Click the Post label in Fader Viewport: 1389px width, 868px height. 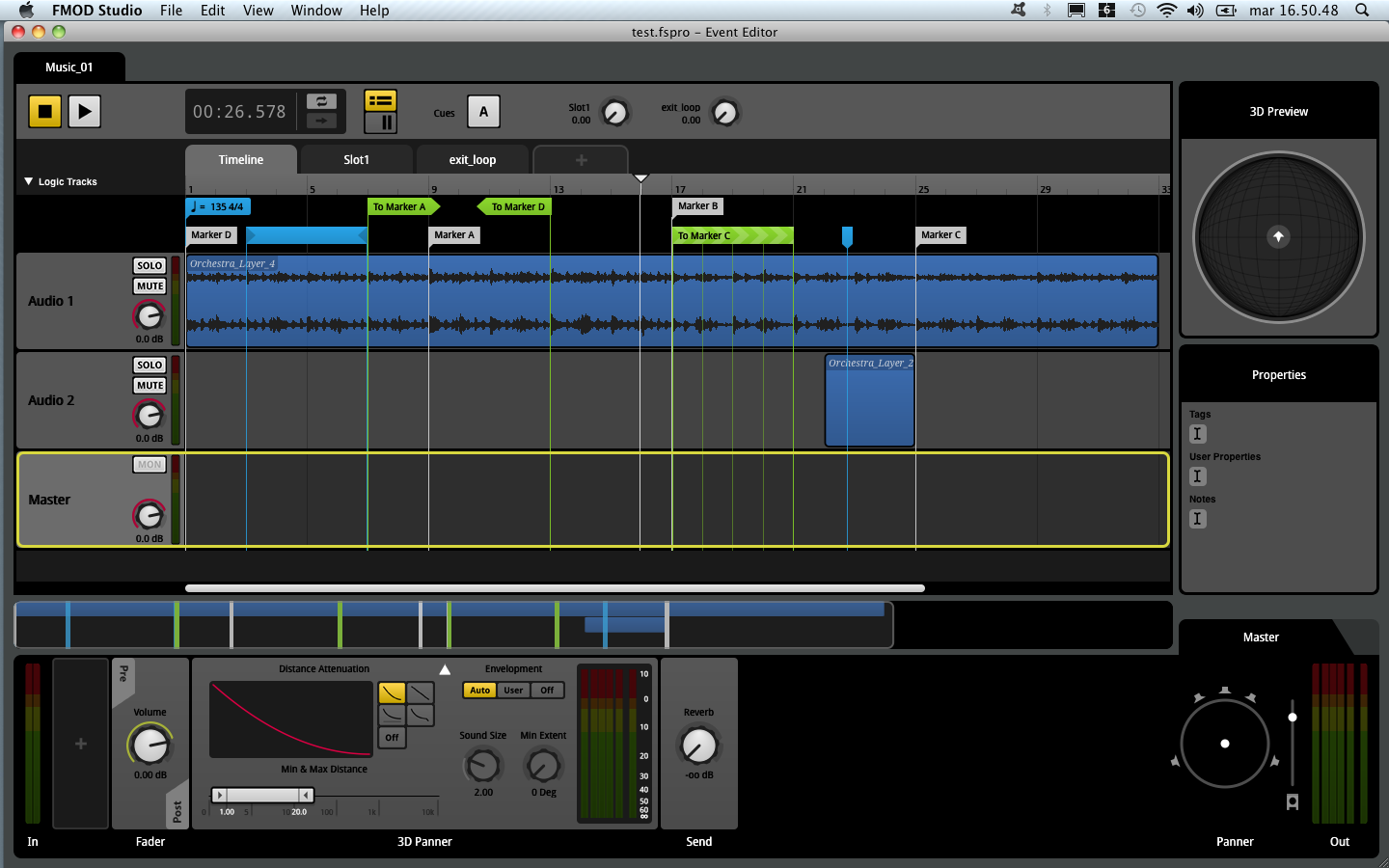click(x=177, y=812)
